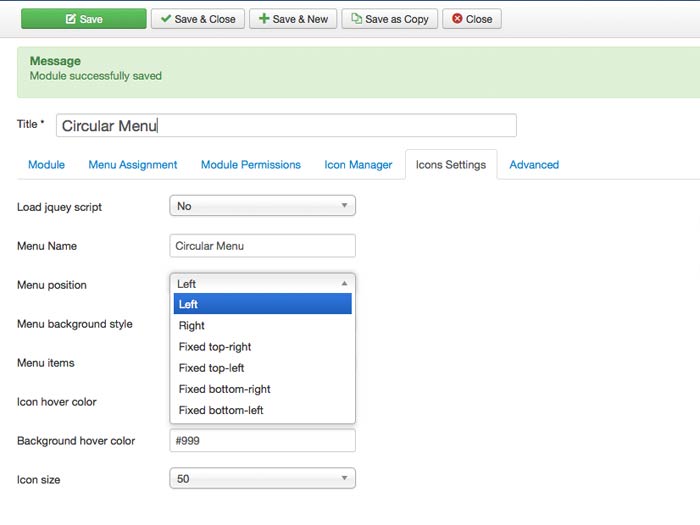Go to the Module Permissions tab
The height and width of the screenshot is (525, 700).
(250, 165)
